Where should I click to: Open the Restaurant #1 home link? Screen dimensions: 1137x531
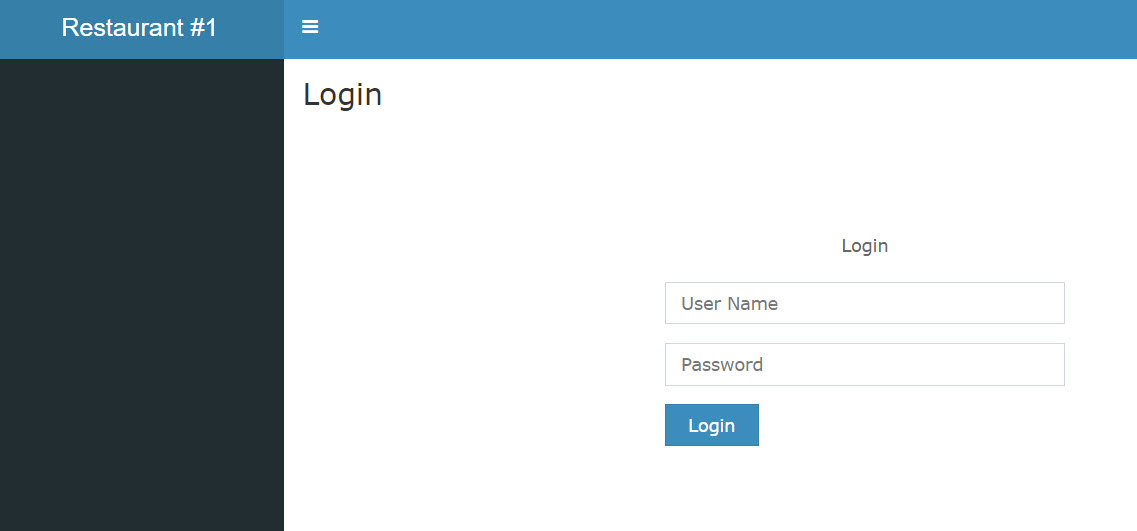(139, 28)
